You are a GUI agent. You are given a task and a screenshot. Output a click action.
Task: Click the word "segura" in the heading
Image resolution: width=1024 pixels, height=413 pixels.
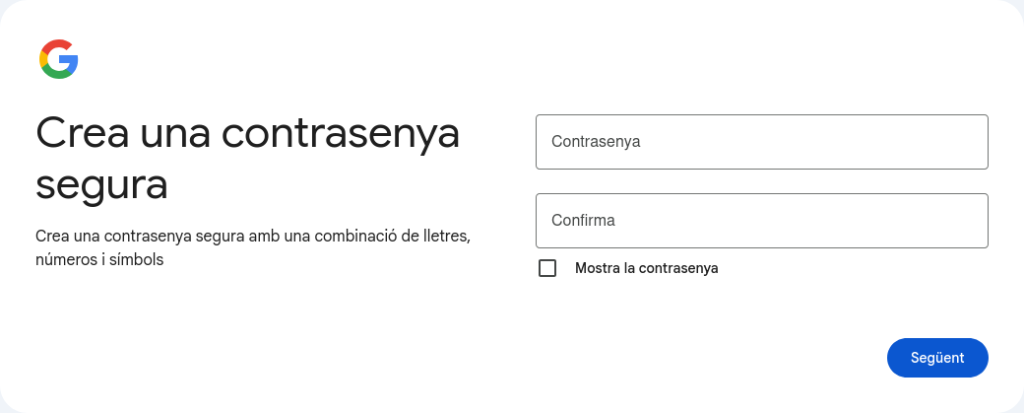101,185
